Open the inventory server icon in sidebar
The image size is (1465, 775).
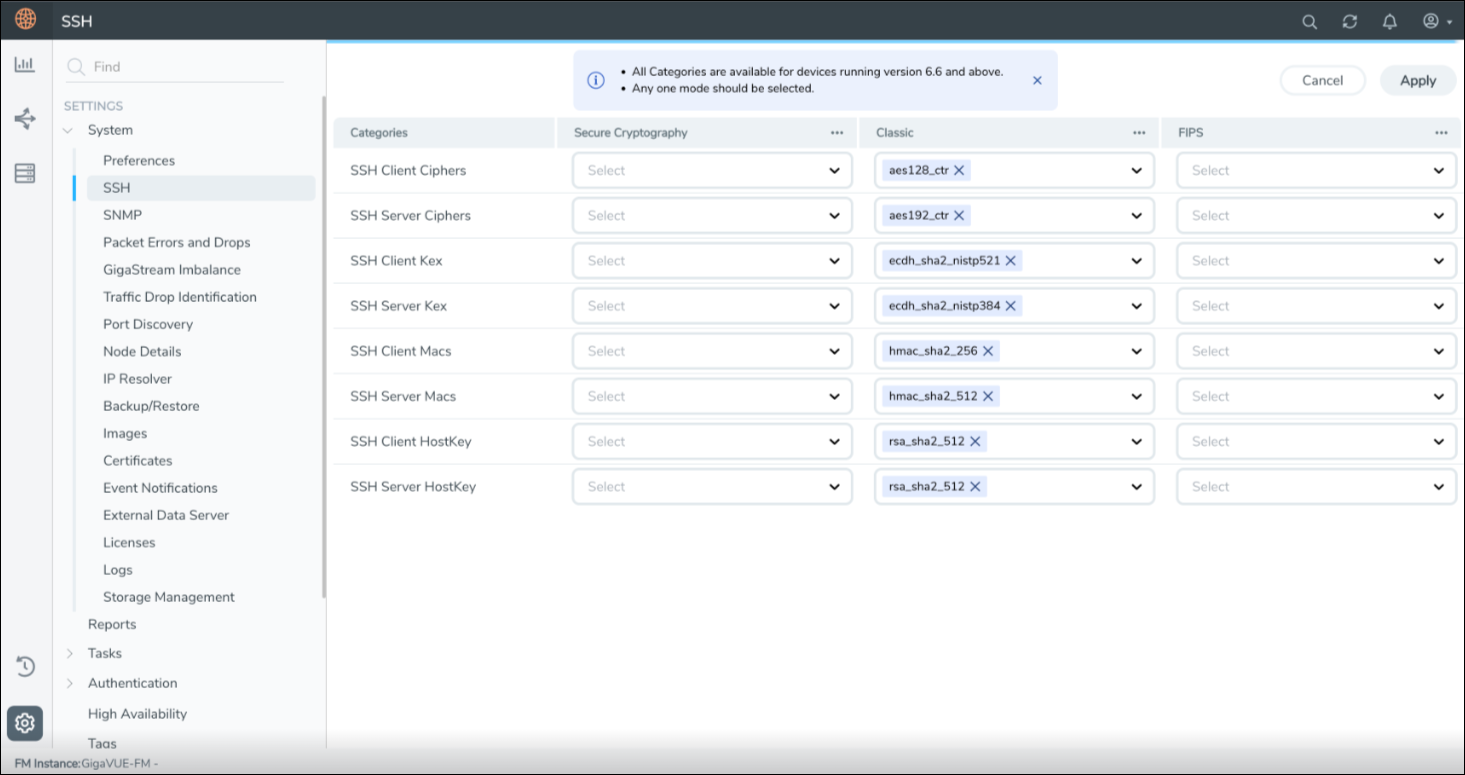pyautogui.click(x=24, y=174)
